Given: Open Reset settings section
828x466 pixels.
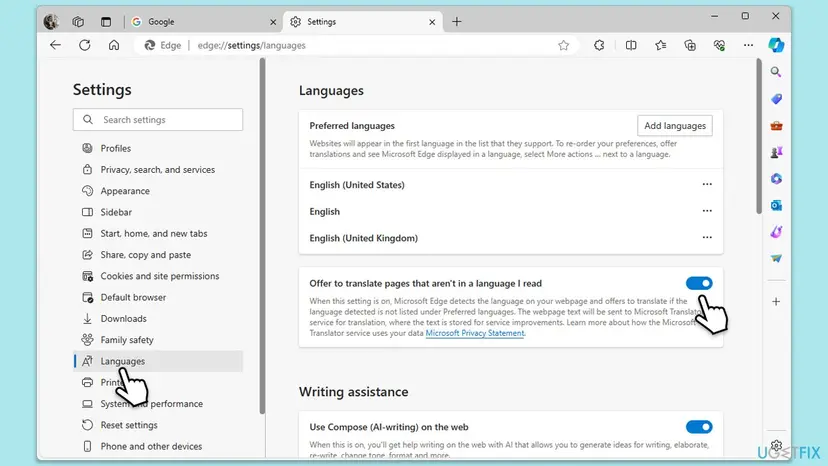Looking at the screenshot, I should coord(158,425).
